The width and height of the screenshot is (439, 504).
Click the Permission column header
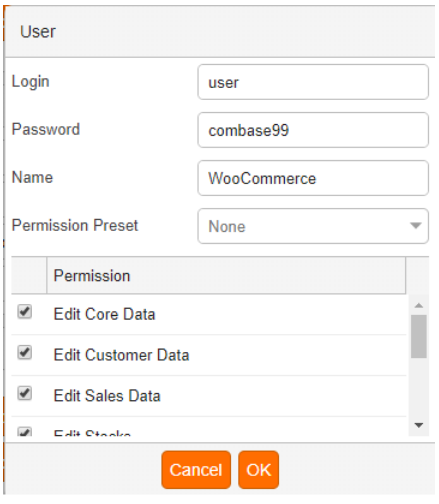point(226,276)
